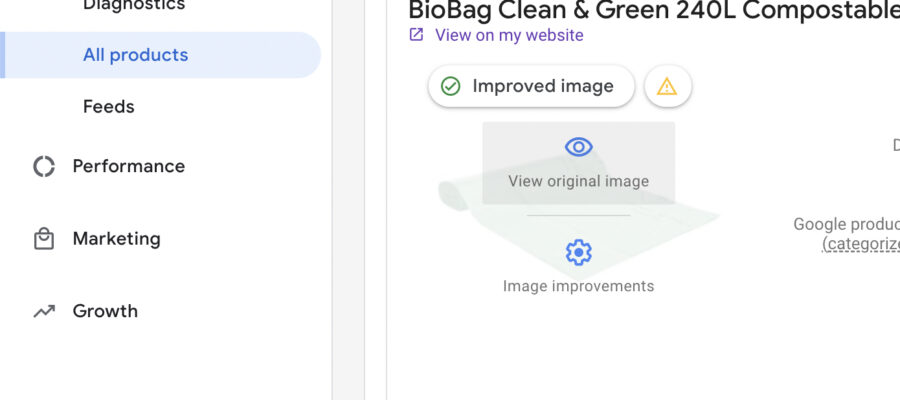Click the Growth trending arrow icon
Viewport: 900px width, 400px height.
44,311
